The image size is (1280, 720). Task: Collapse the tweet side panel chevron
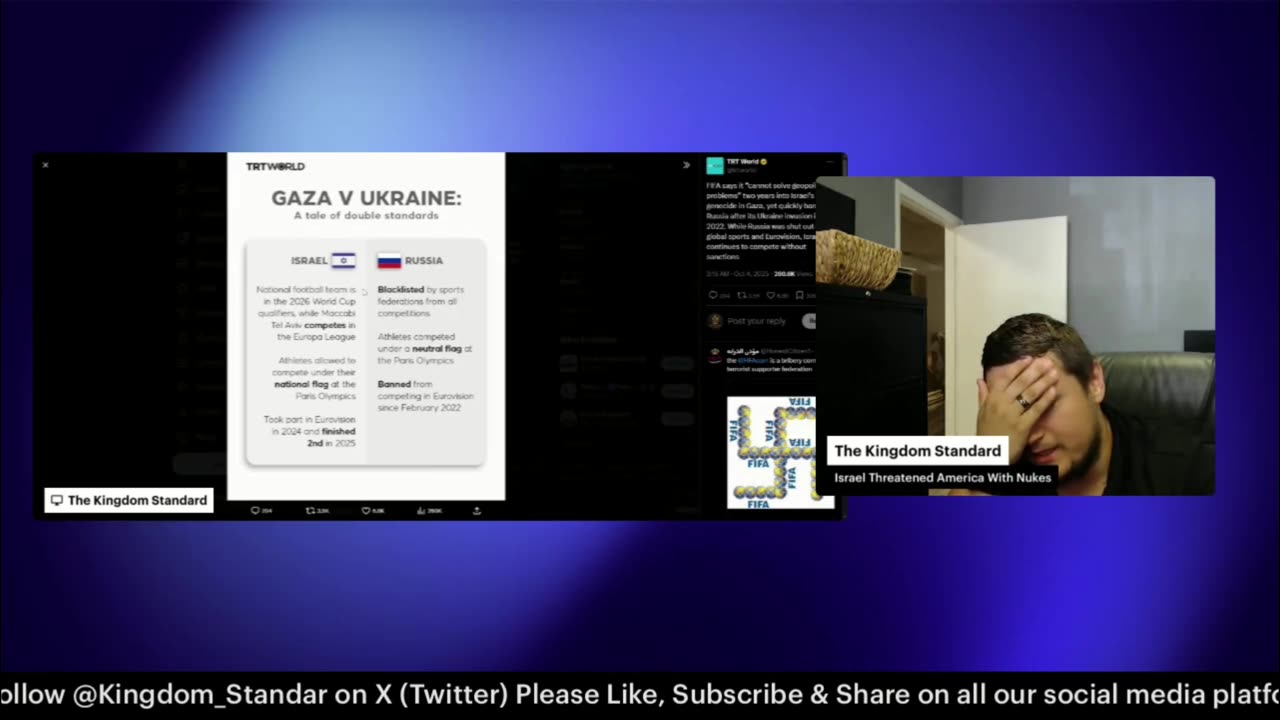click(x=686, y=165)
